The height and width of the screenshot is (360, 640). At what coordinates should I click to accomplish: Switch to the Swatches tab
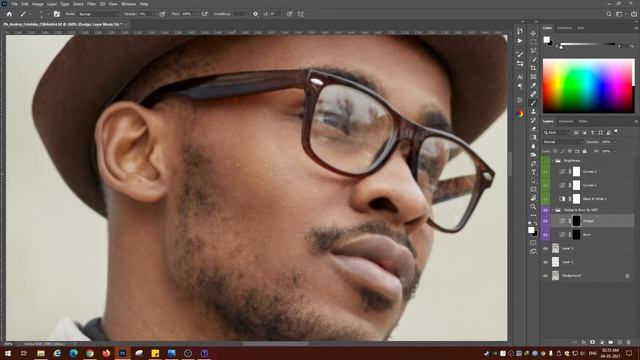click(x=564, y=28)
